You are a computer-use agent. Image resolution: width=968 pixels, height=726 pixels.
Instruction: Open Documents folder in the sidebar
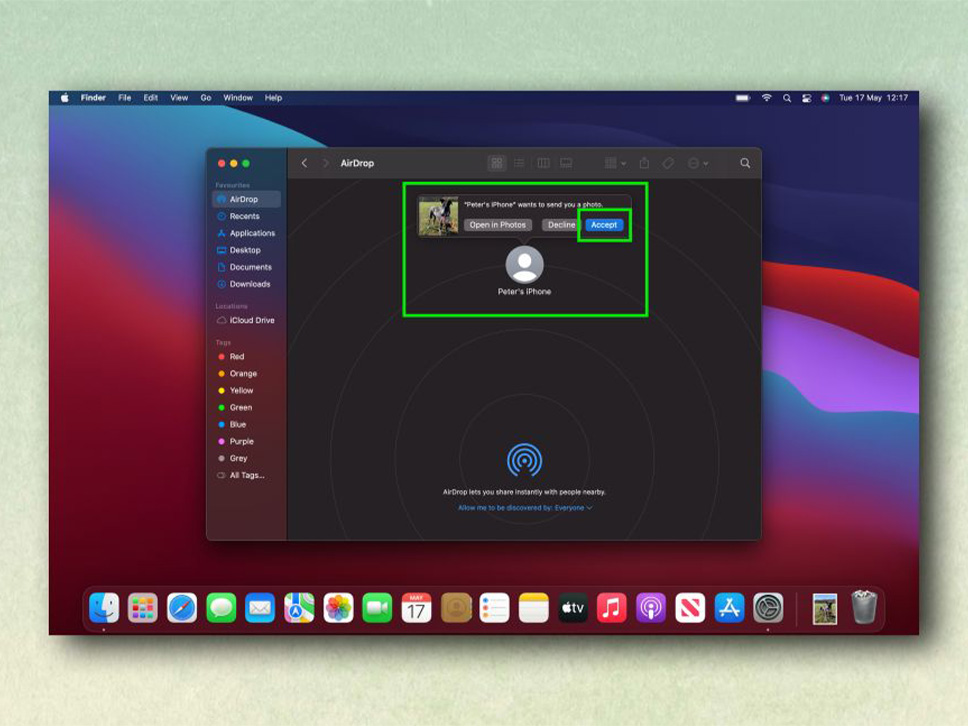tap(246, 267)
